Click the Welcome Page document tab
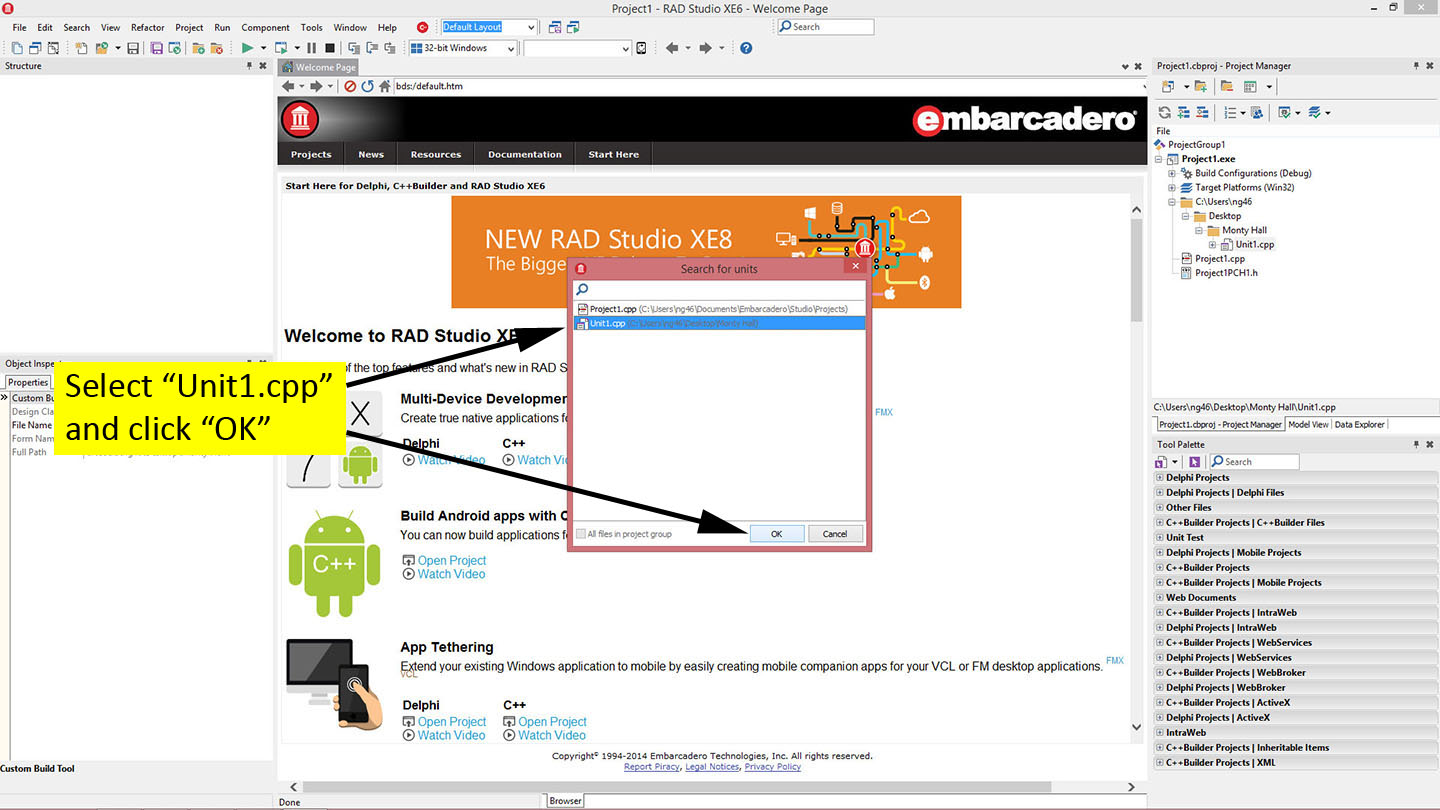 (318, 67)
